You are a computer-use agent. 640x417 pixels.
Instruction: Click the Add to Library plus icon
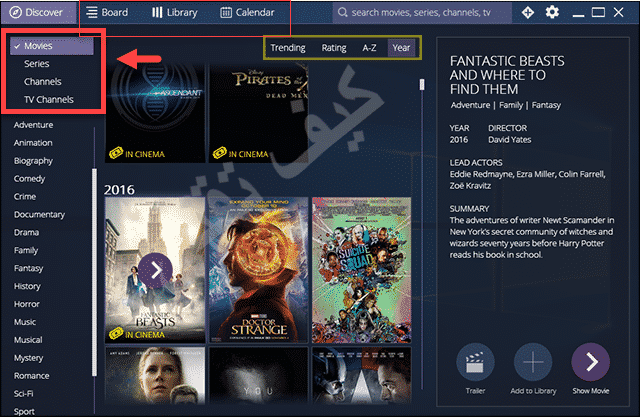[533, 362]
